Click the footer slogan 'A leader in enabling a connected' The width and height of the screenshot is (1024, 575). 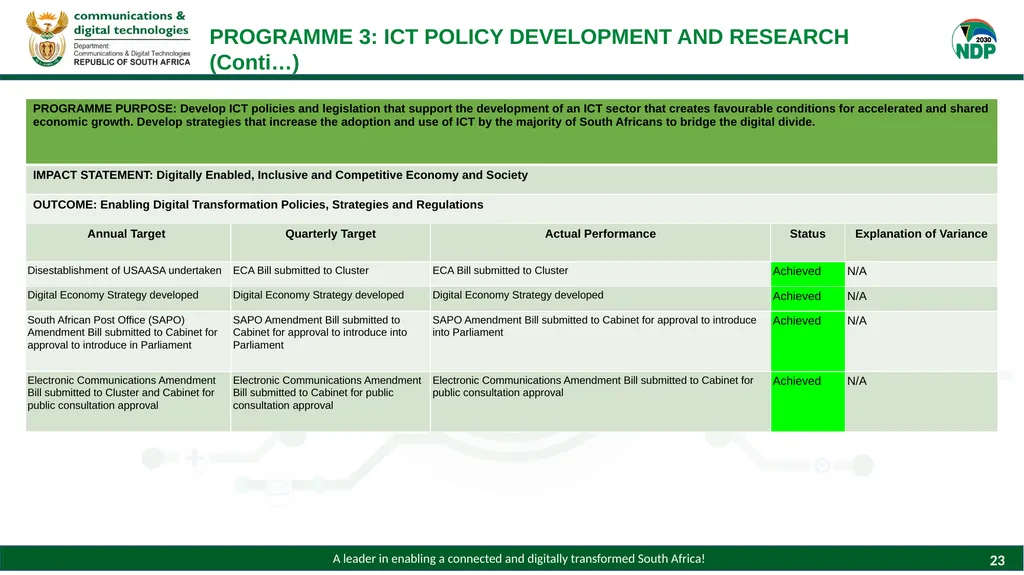pyautogui.click(x=519, y=559)
